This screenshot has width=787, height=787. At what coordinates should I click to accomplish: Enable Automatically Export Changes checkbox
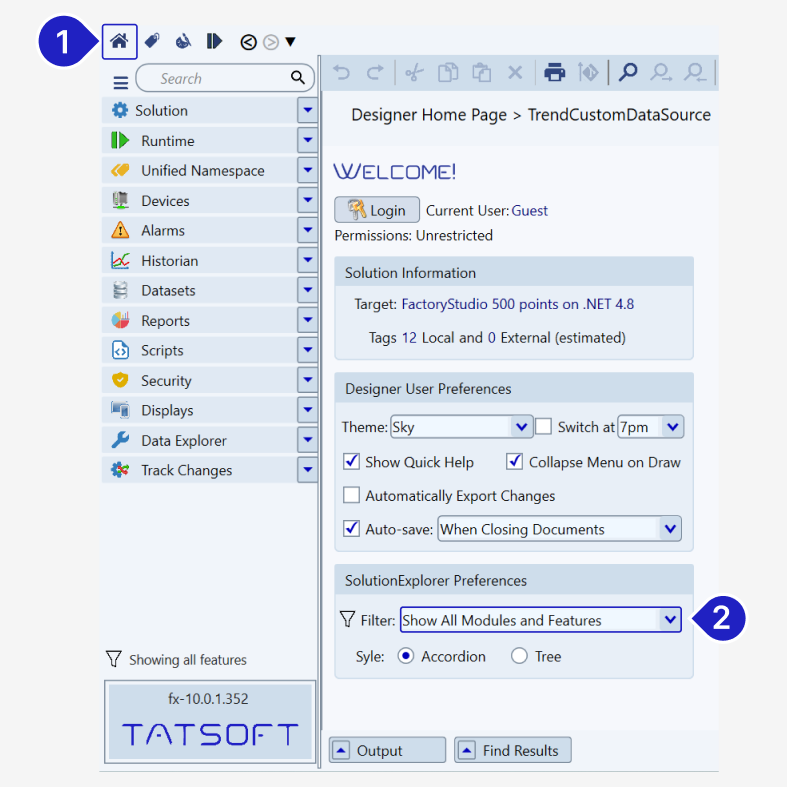click(351, 495)
